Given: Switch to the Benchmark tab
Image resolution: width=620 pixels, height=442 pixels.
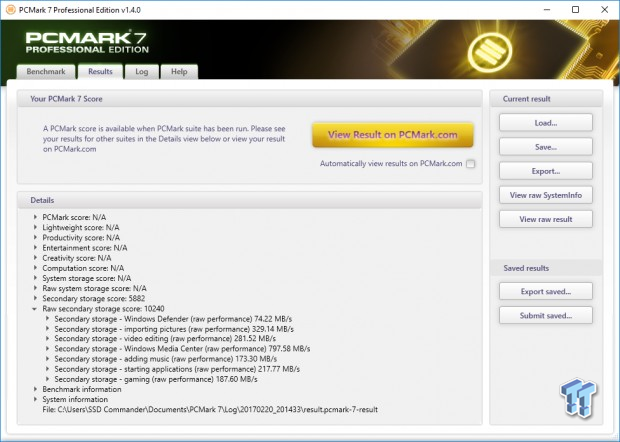Looking at the screenshot, I should click(x=45, y=72).
